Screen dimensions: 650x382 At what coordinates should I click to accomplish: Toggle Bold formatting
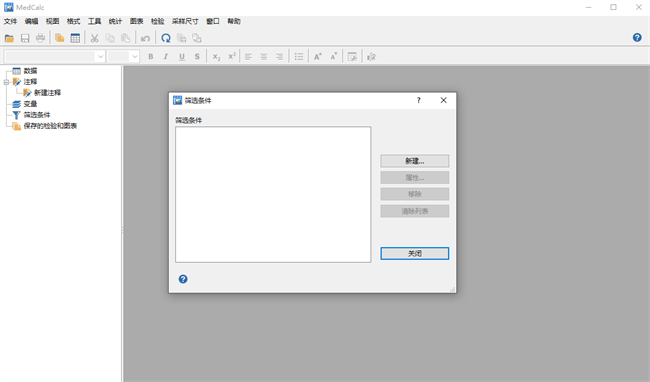pos(150,57)
